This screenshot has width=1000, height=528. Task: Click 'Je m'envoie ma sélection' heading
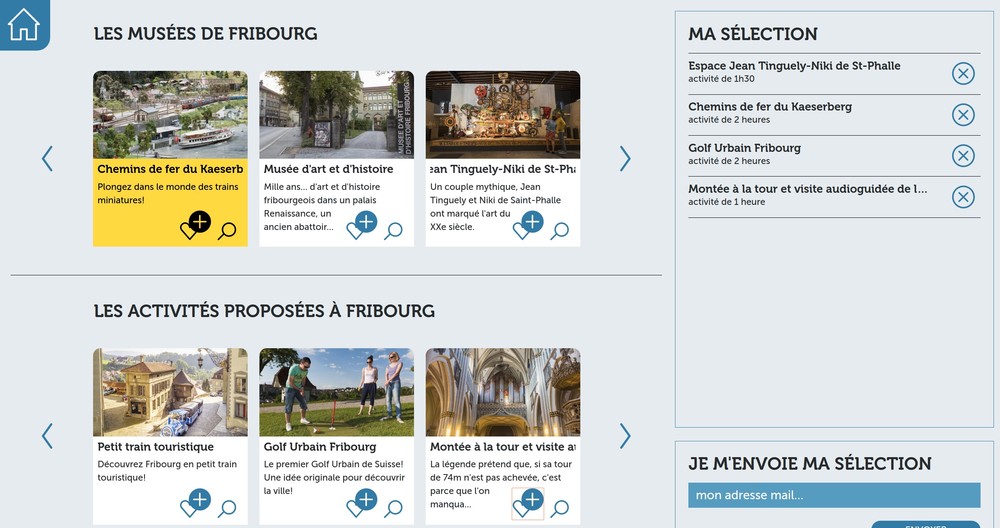click(x=810, y=464)
